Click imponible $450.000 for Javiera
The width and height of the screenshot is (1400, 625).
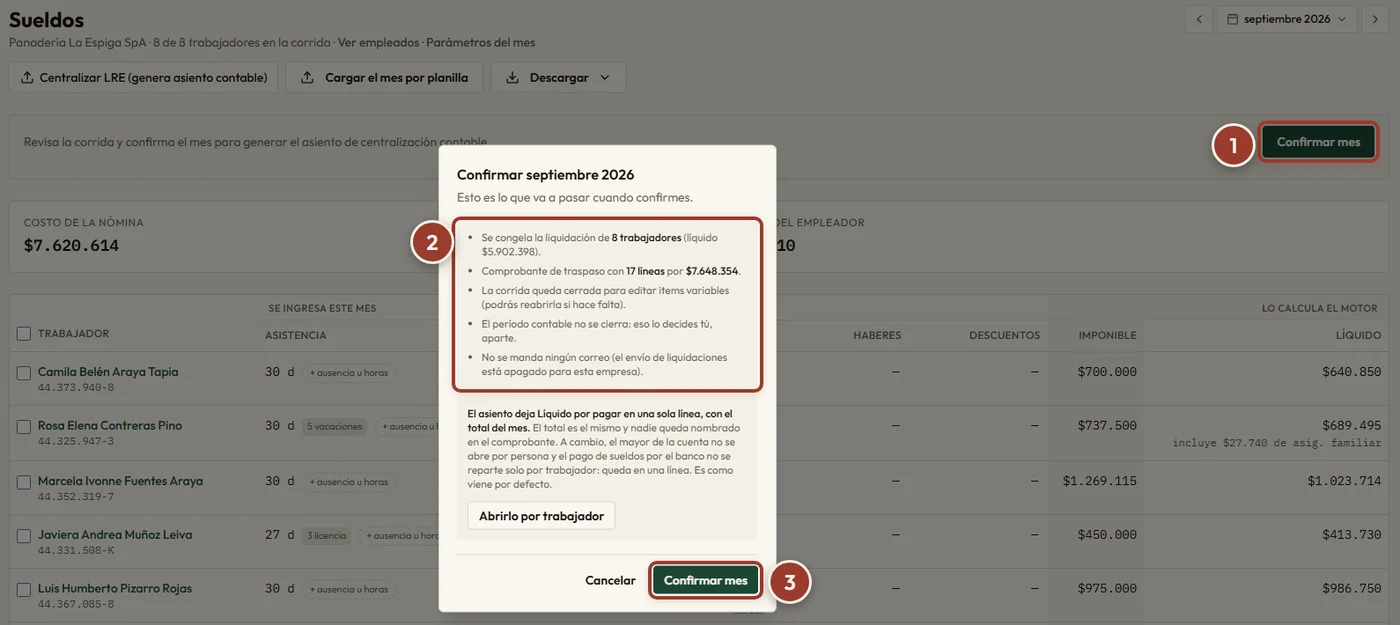pyautogui.click(x=1107, y=535)
